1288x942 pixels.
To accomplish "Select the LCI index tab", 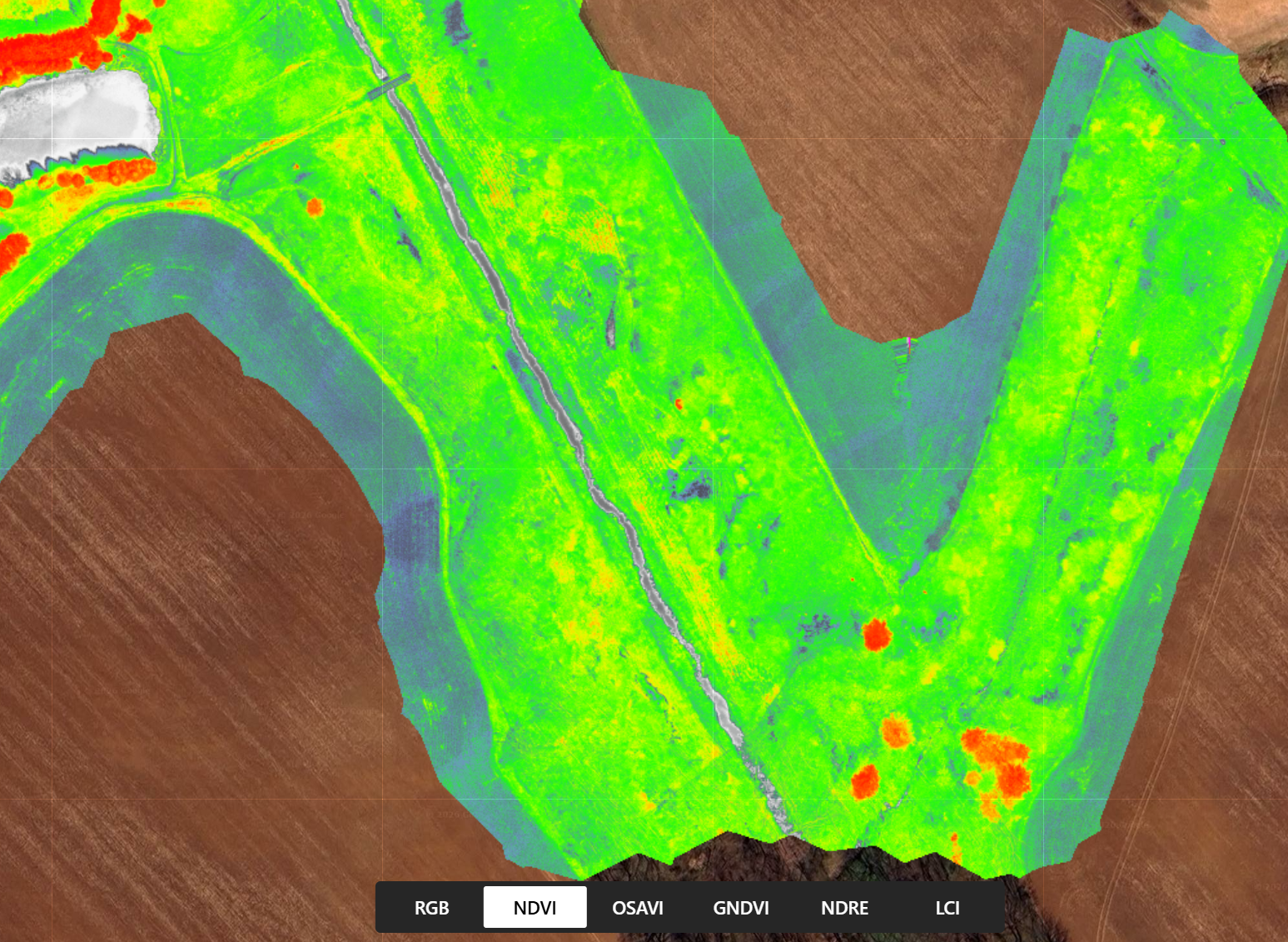I will 947,907.
